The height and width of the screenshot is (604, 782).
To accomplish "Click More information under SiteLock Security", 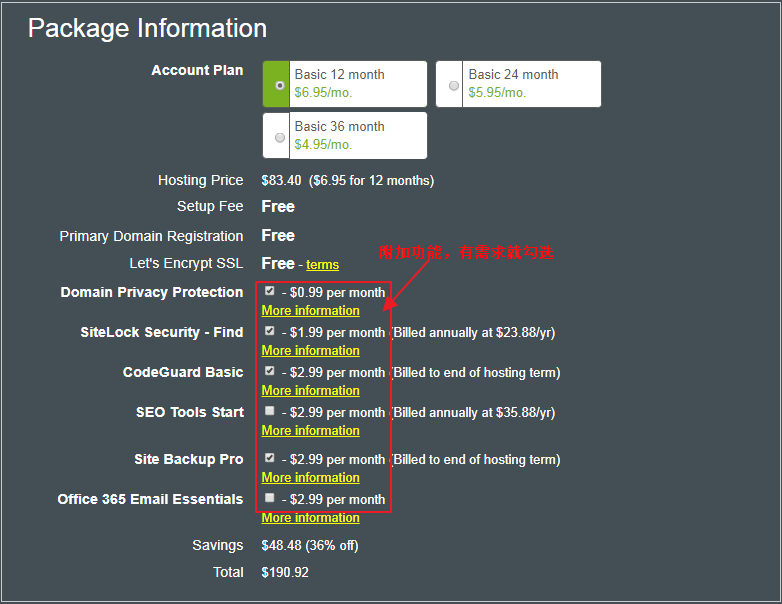I will click(x=310, y=351).
